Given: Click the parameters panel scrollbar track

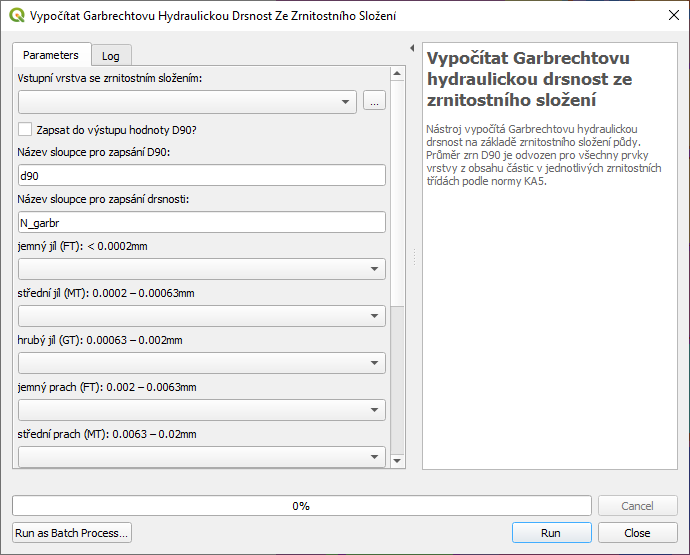Looking at the screenshot, I should tap(397, 380).
